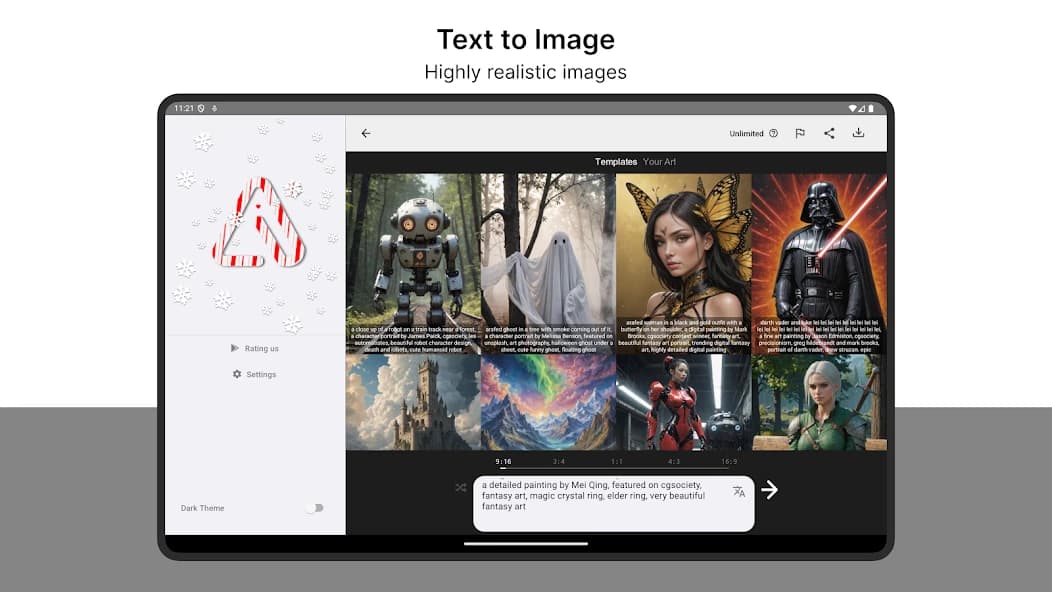Download the image with download icon

(858, 133)
